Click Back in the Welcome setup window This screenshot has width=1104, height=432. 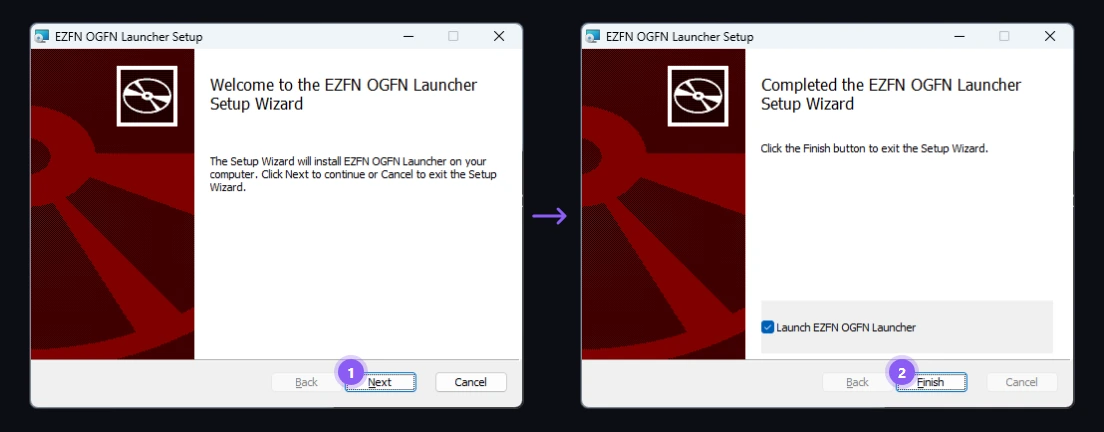pyautogui.click(x=306, y=382)
